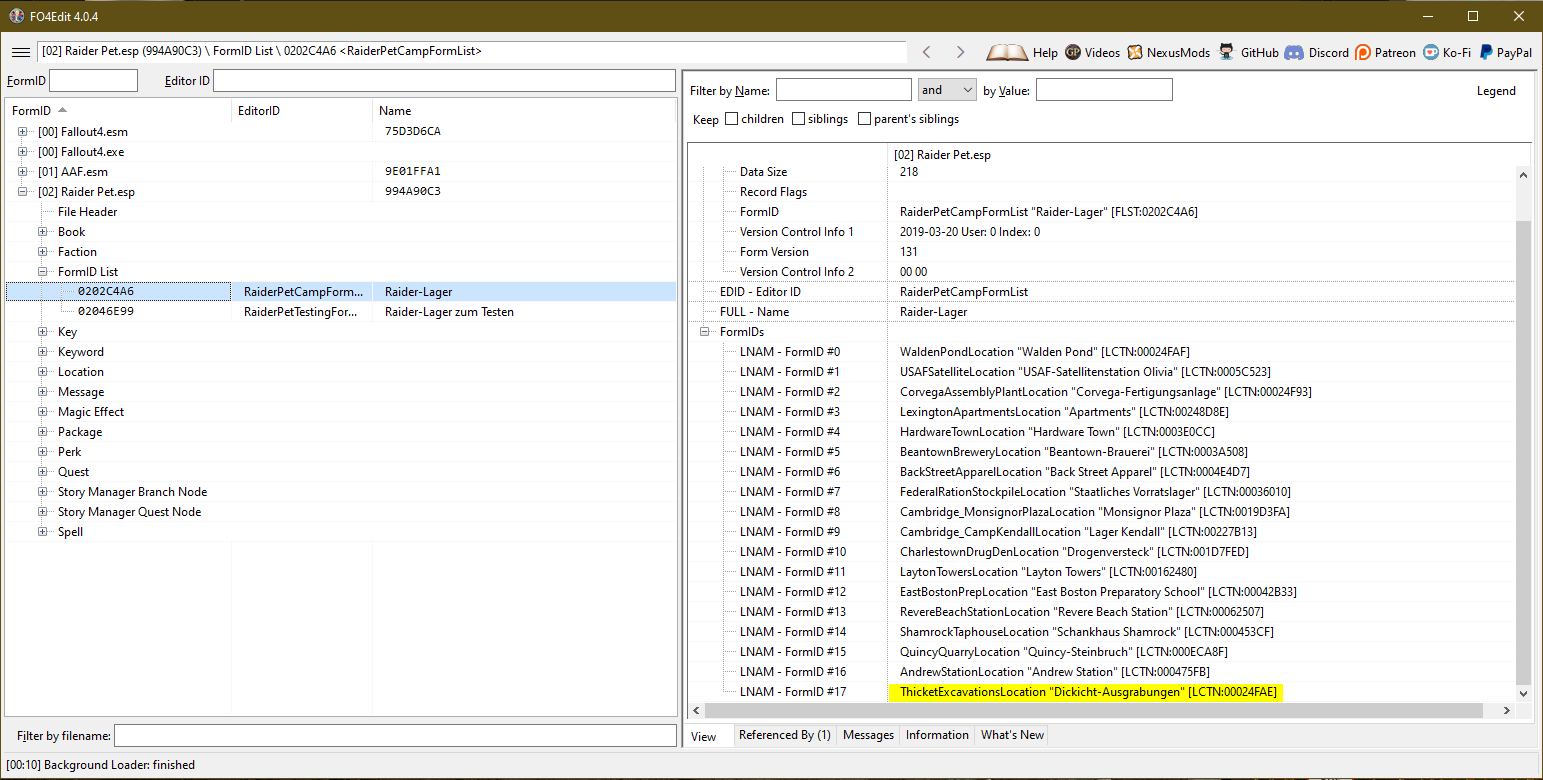Open the GitHub octocat icon
Screen dimensions: 1543x780
(1227, 52)
